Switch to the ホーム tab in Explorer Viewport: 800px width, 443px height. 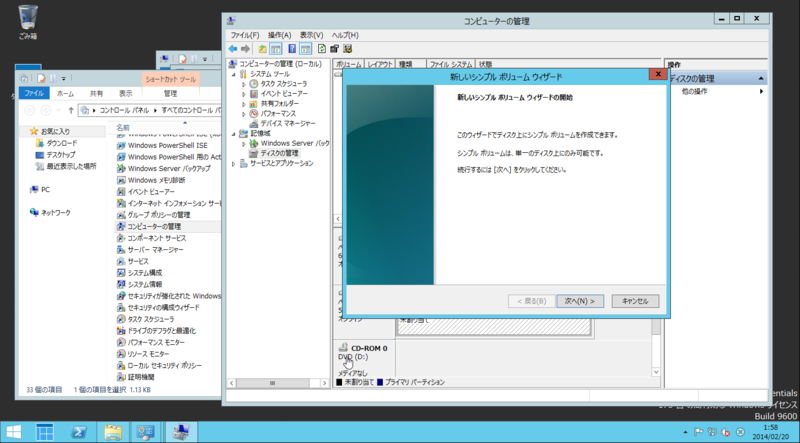[x=65, y=93]
